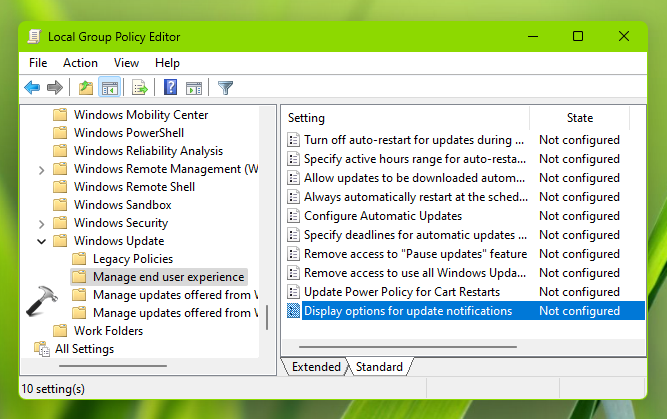Image resolution: width=667 pixels, height=419 pixels.
Task: Open Help via the question mark icon
Action: [x=171, y=88]
